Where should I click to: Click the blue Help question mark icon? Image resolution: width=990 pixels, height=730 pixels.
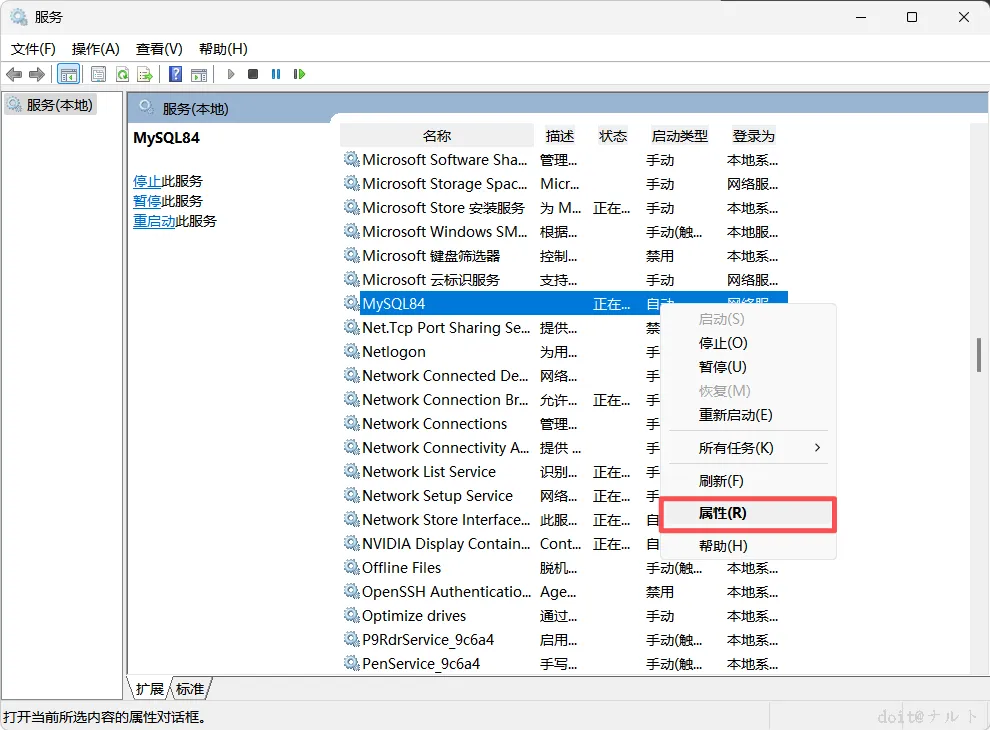176,75
